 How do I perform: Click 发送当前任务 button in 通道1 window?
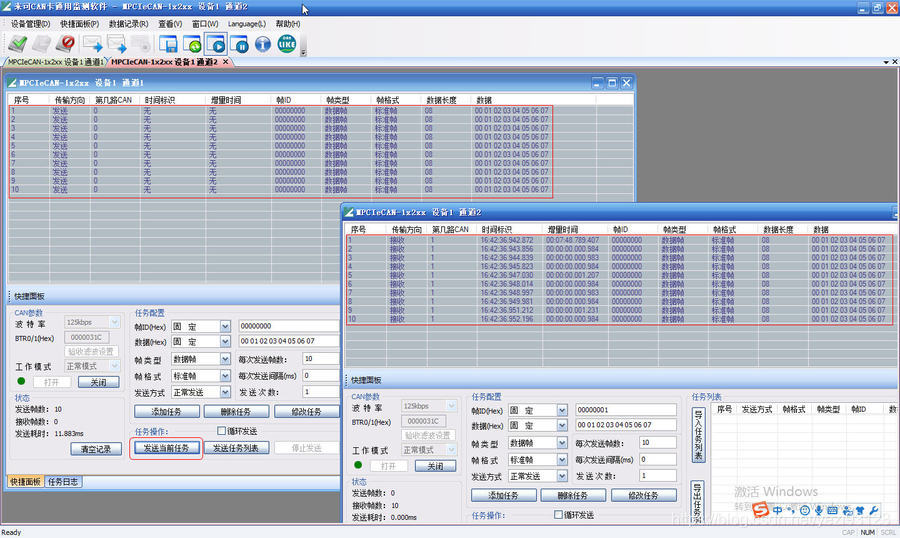[166, 448]
